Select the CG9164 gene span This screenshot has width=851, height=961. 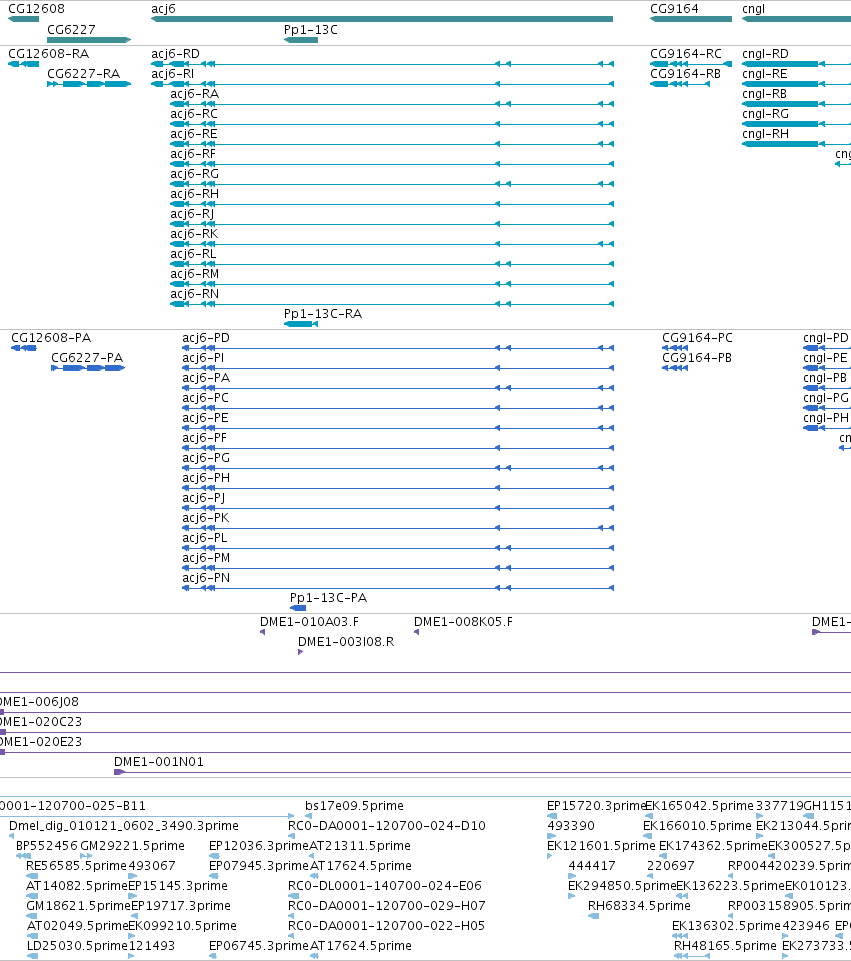click(x=691, y=19)
